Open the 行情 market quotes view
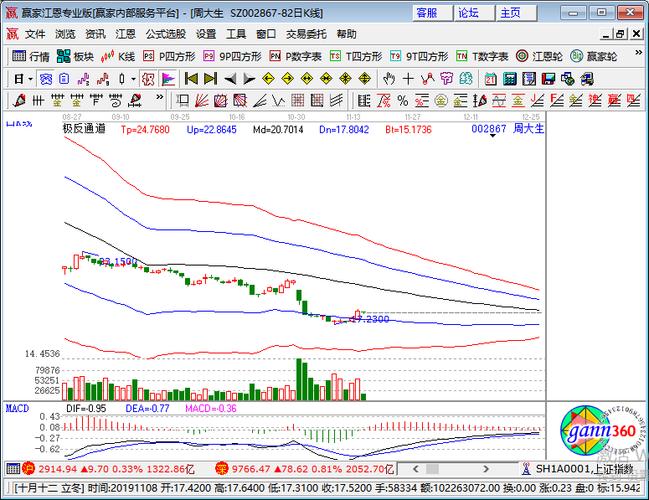Viewport: 649px width, 500px height. point(31,56)
